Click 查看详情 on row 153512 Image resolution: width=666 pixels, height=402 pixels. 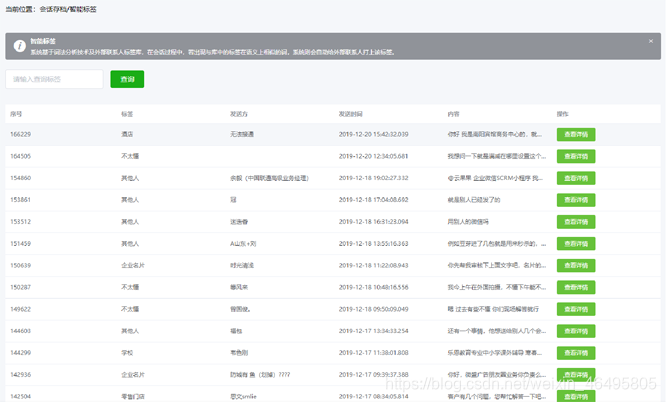(x=576, y=222)
